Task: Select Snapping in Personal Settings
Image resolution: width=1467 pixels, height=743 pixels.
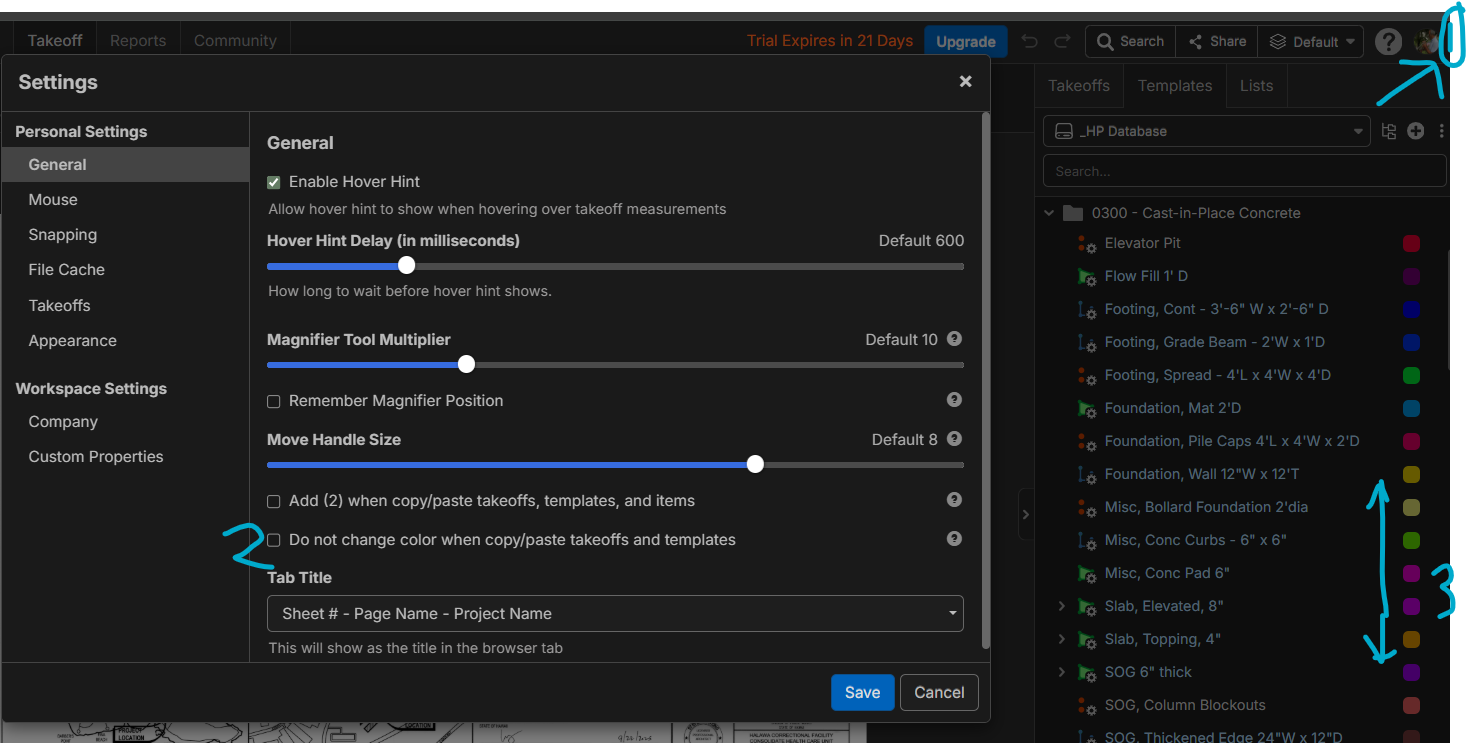Action: [x=63, y=235]
